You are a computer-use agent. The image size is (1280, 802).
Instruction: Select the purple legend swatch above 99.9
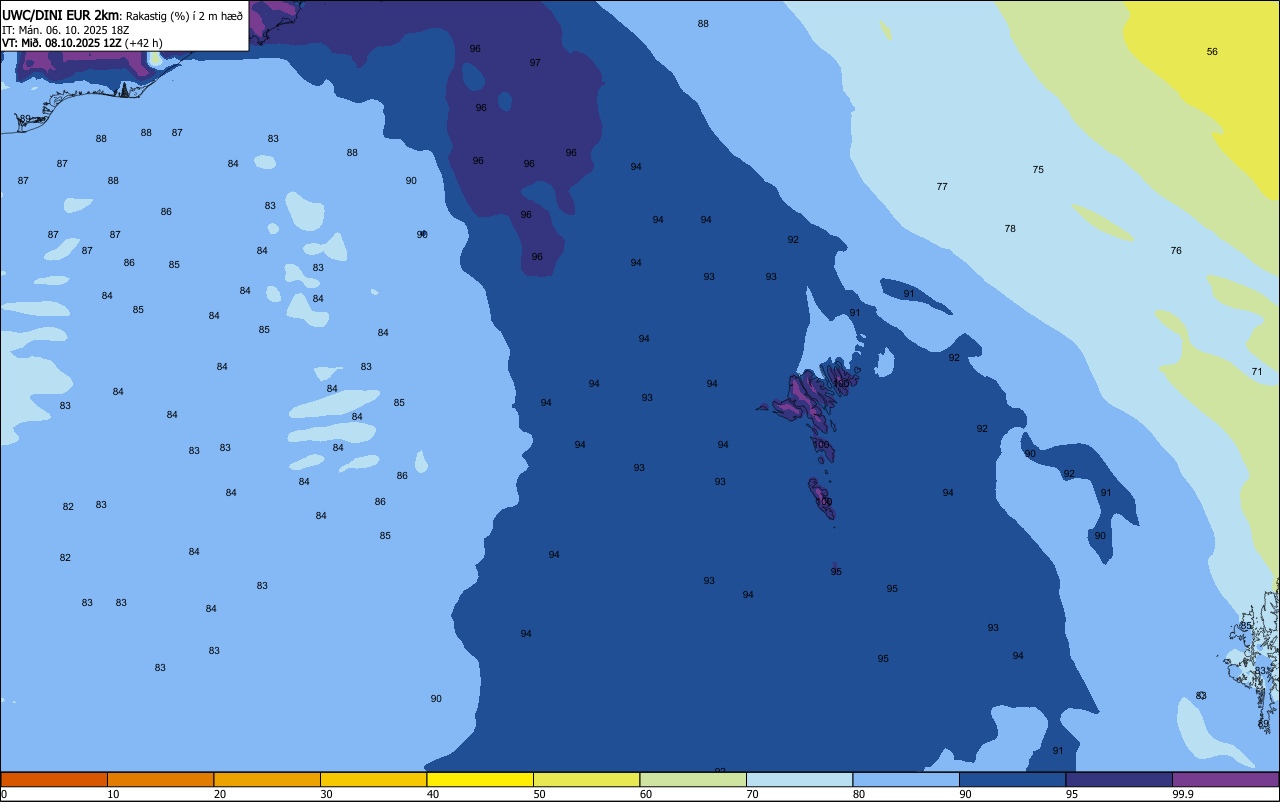[1225, 779]
